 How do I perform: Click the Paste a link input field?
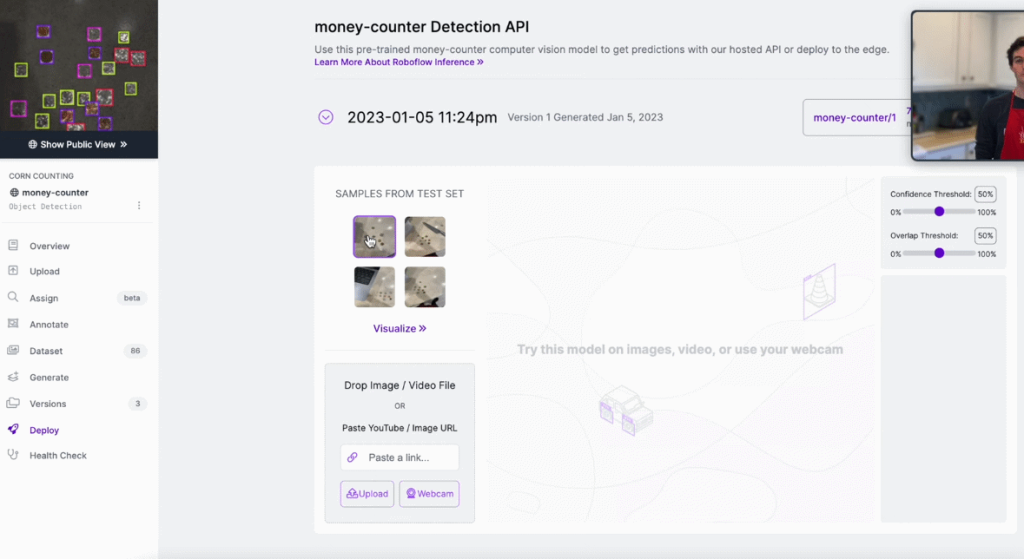(400, 457)
